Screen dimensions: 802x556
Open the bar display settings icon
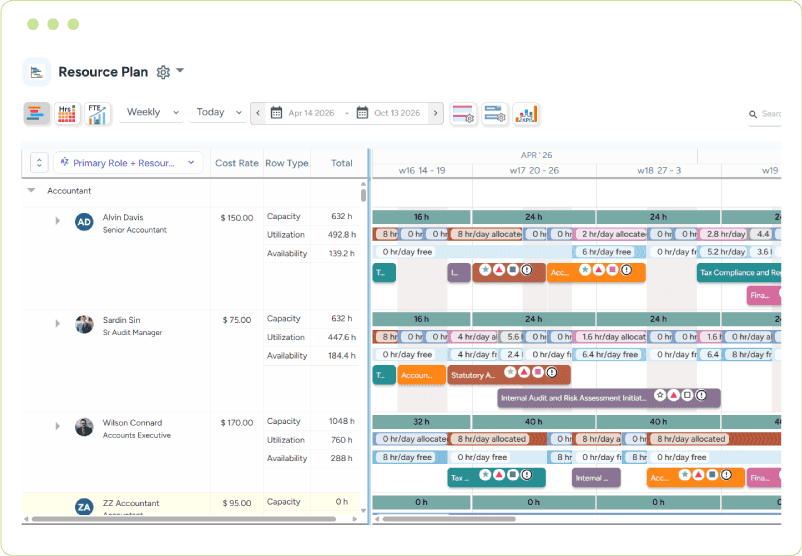(495, 114)
